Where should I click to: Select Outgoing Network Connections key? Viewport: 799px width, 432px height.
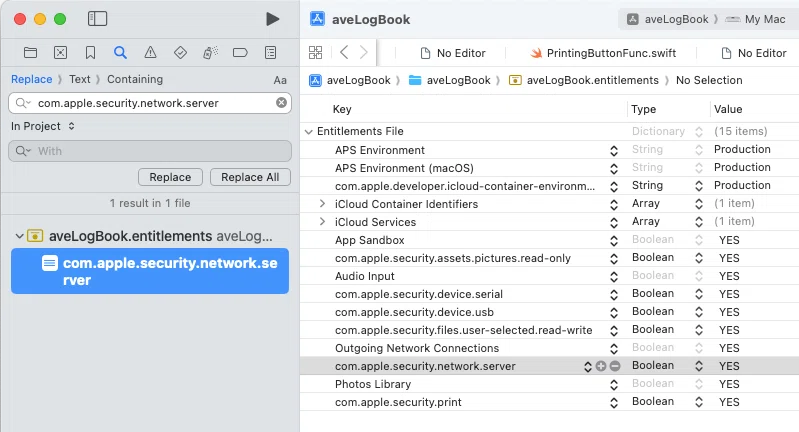417,348
